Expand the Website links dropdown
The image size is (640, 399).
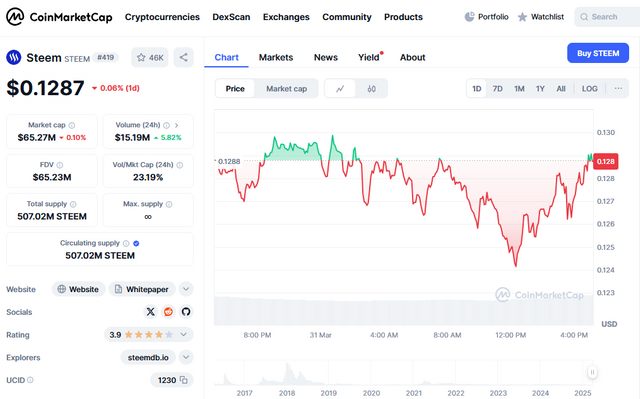186,289
